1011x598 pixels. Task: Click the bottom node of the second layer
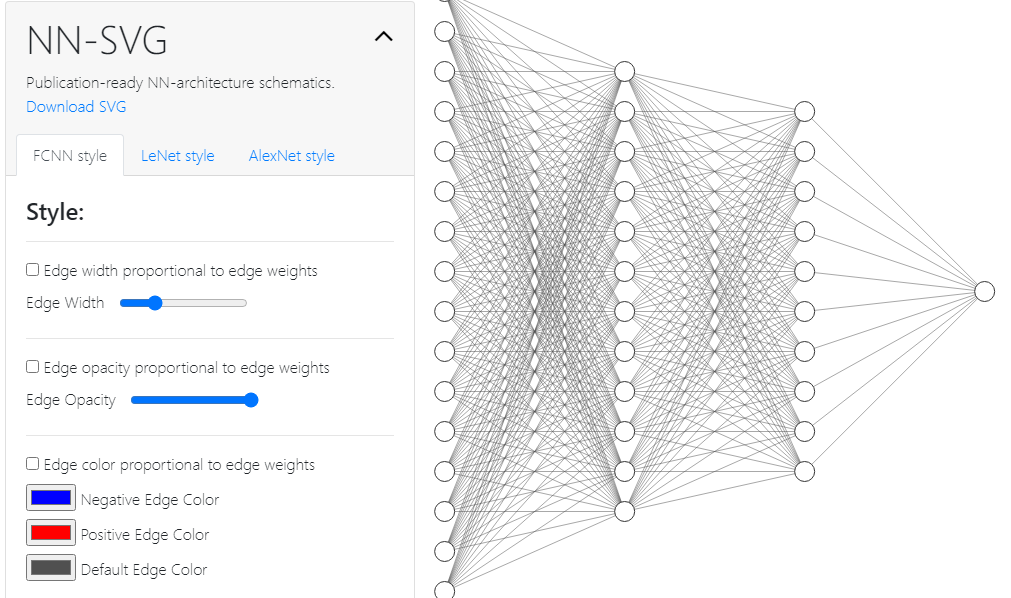click(625, 511)
